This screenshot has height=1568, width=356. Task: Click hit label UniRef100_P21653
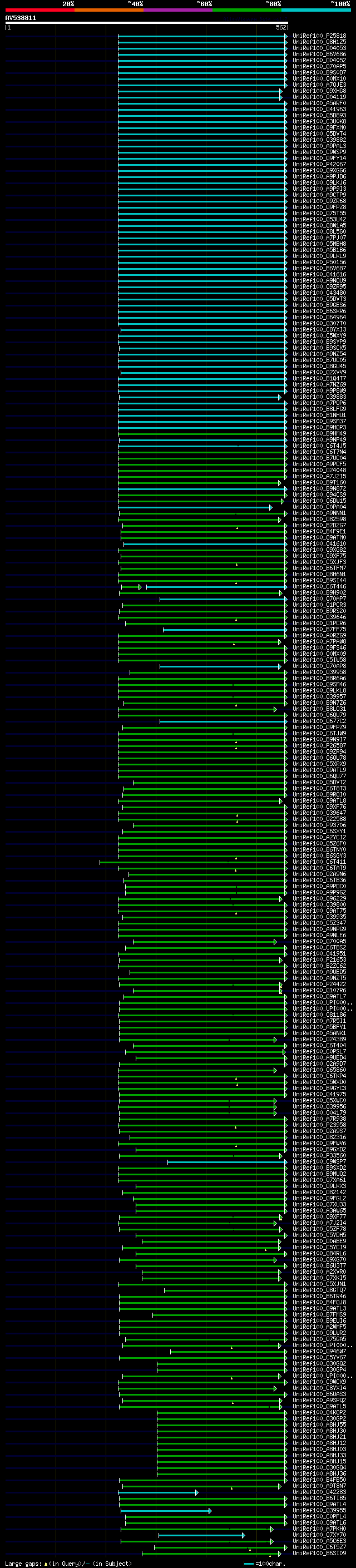pyautogui.click(x=319, y=960)
